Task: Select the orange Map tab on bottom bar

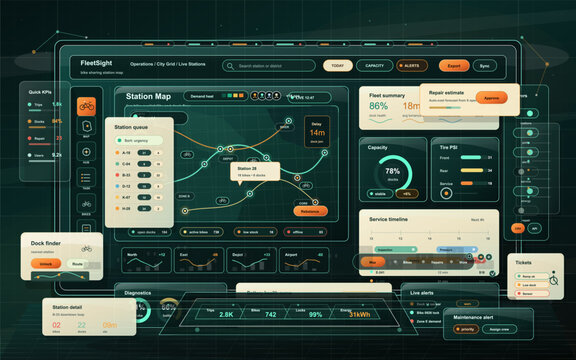Action: (x=372, y=262)
